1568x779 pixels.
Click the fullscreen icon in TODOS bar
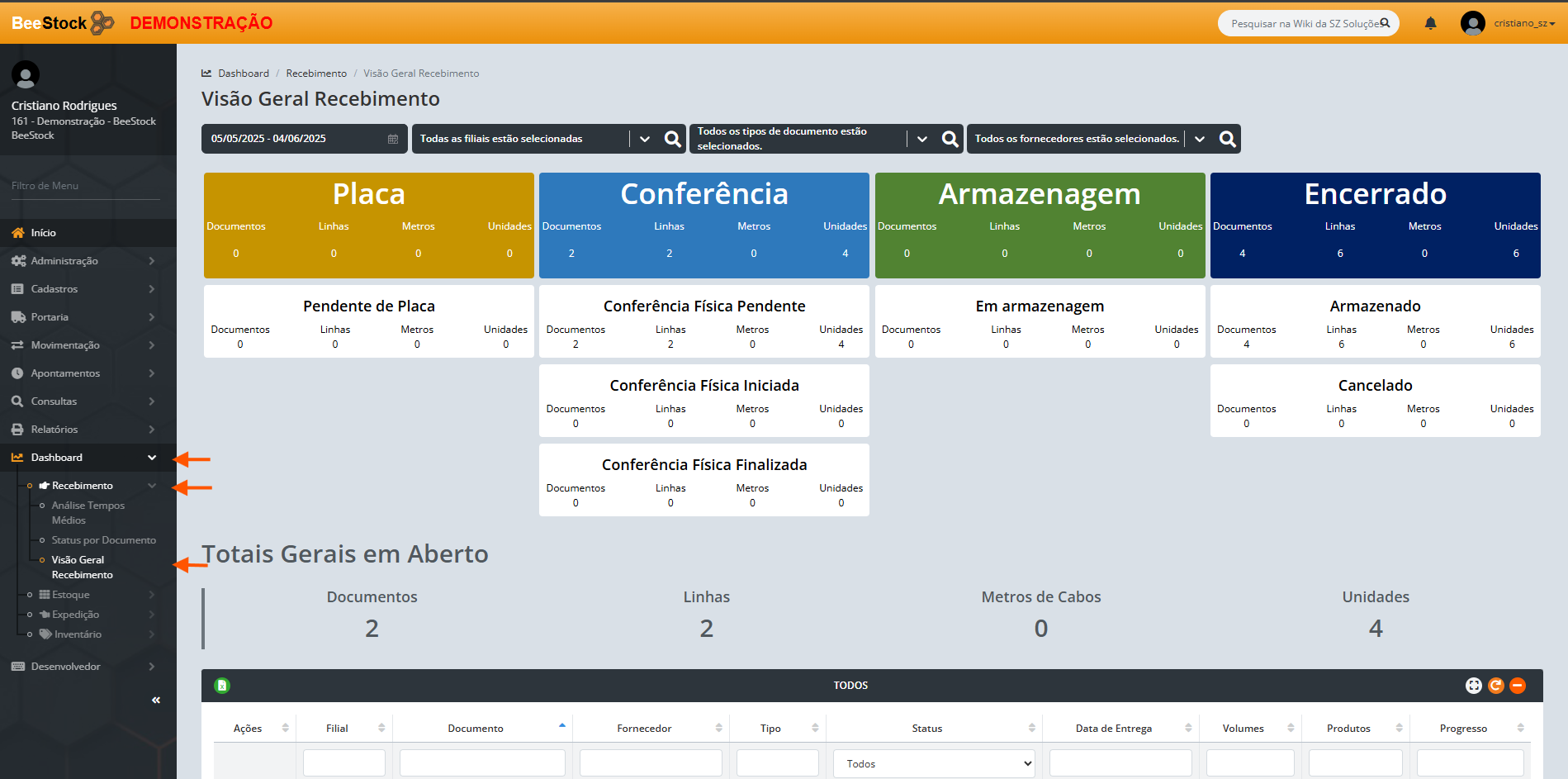1473,685
